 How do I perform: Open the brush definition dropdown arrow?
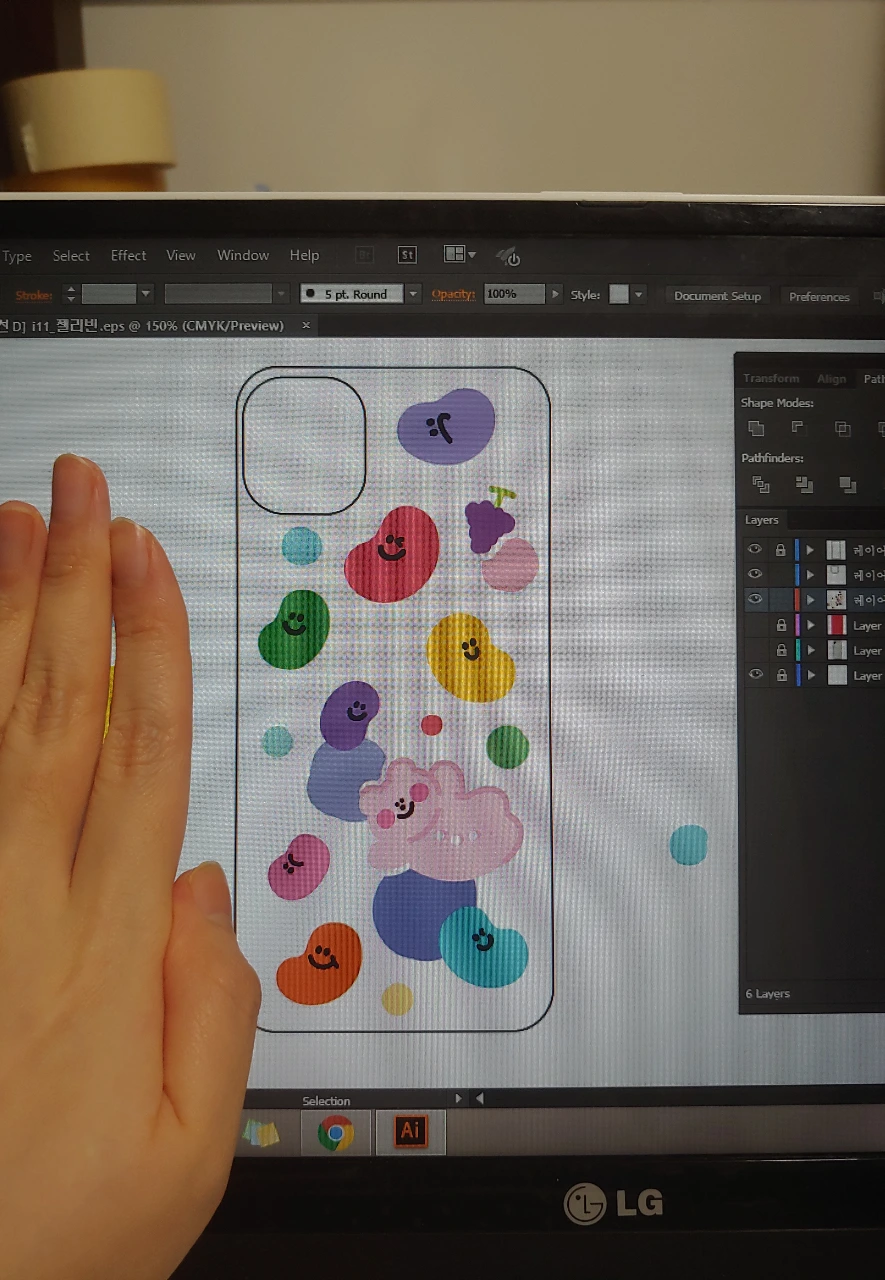pyautogui.click(x=413, y=294)
